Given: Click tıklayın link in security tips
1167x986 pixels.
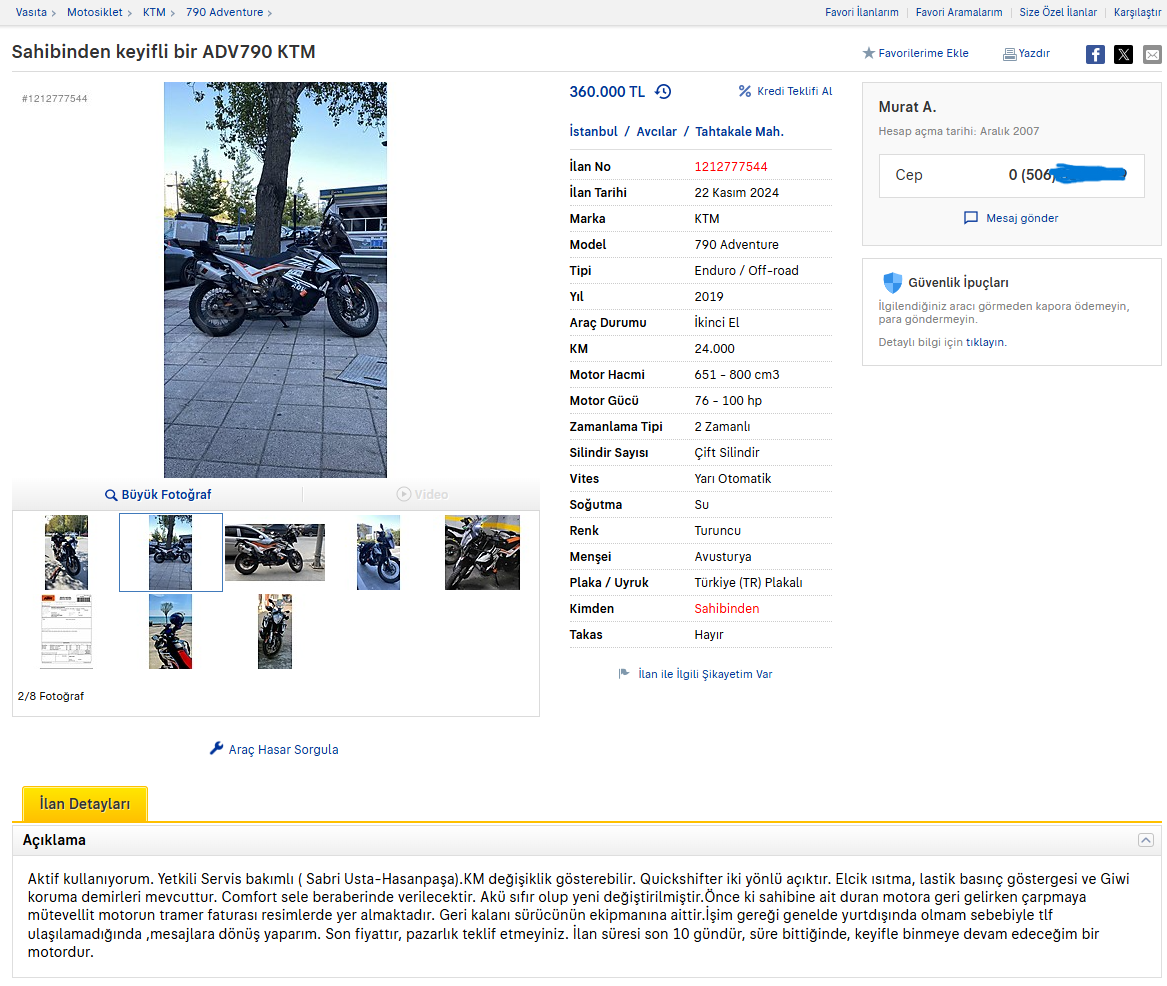Looking at the screenshot, I should click(x=985, y=342).
